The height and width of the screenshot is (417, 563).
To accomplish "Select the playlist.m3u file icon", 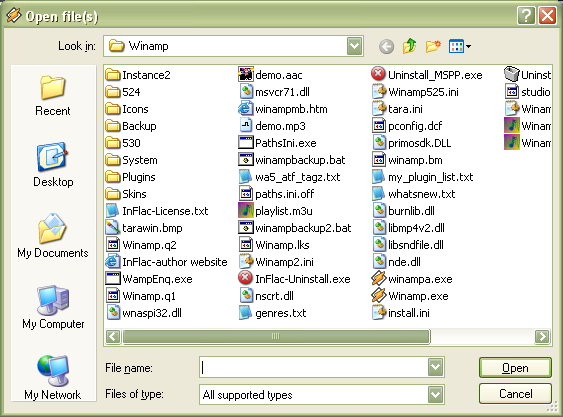I will 246,210.
